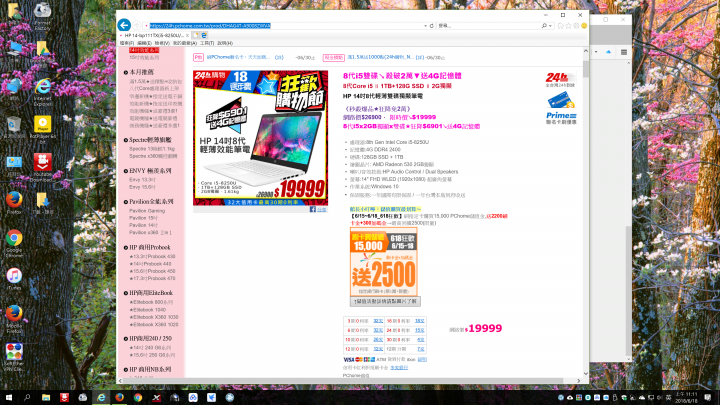Open the 檢視(V) menu

click(162, 43)
